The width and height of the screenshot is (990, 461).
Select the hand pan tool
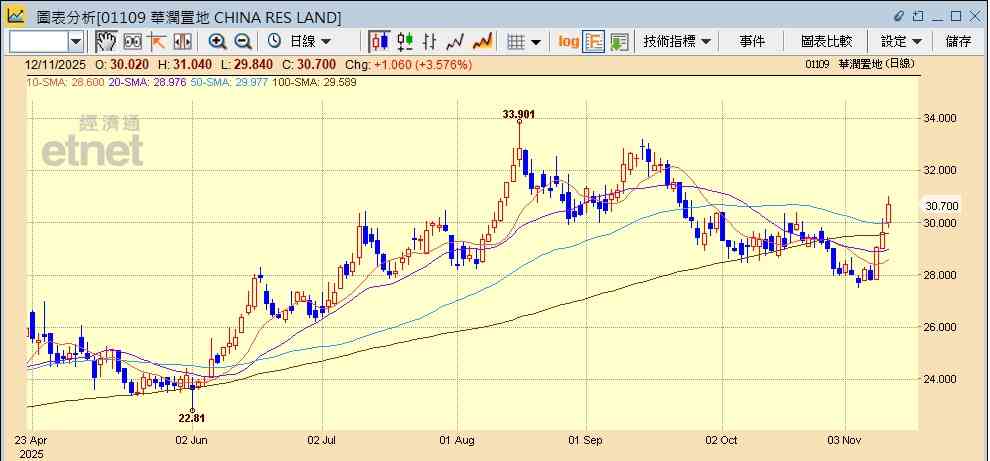pos(107,42)
